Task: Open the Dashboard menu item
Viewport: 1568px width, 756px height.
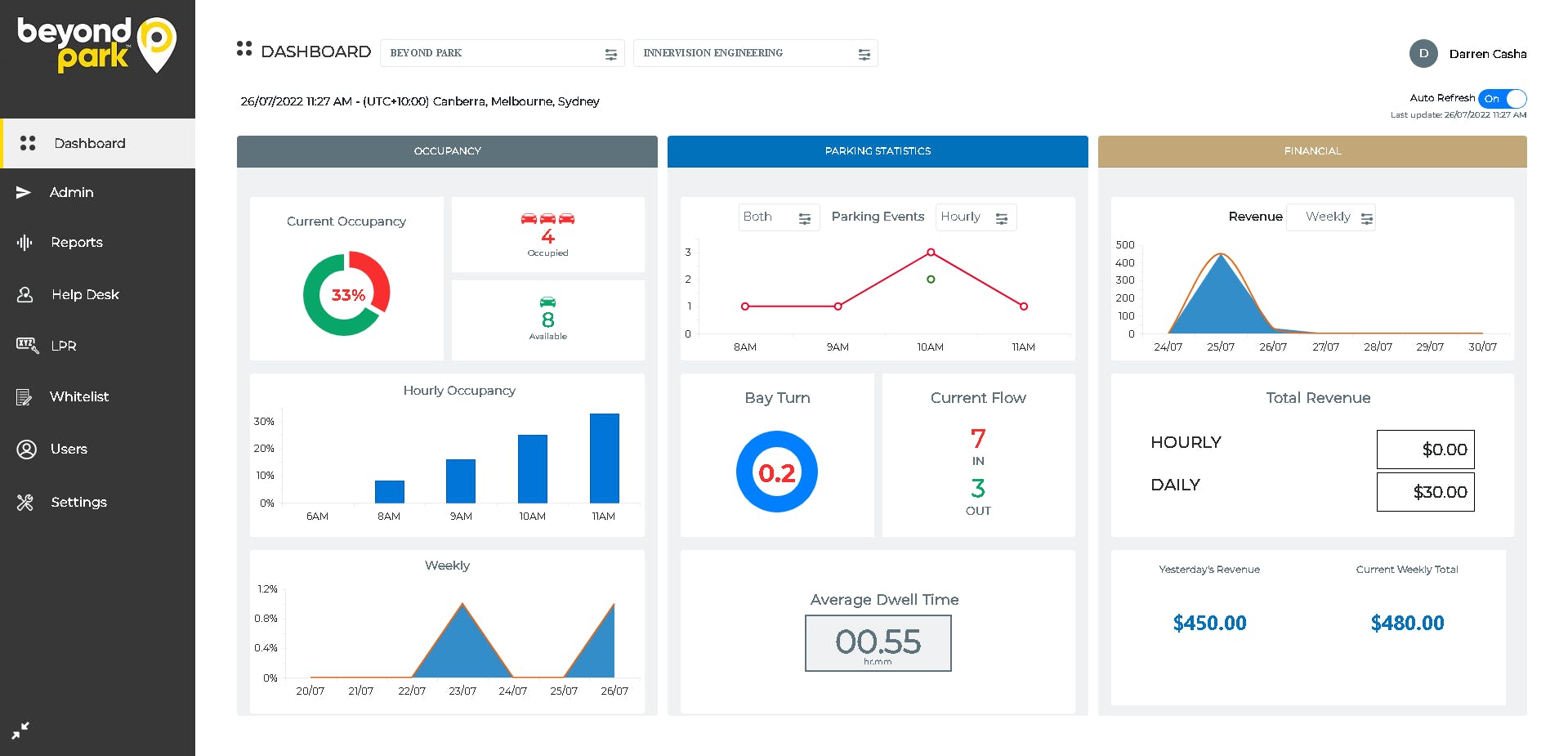Action: [x=98, y=143]
